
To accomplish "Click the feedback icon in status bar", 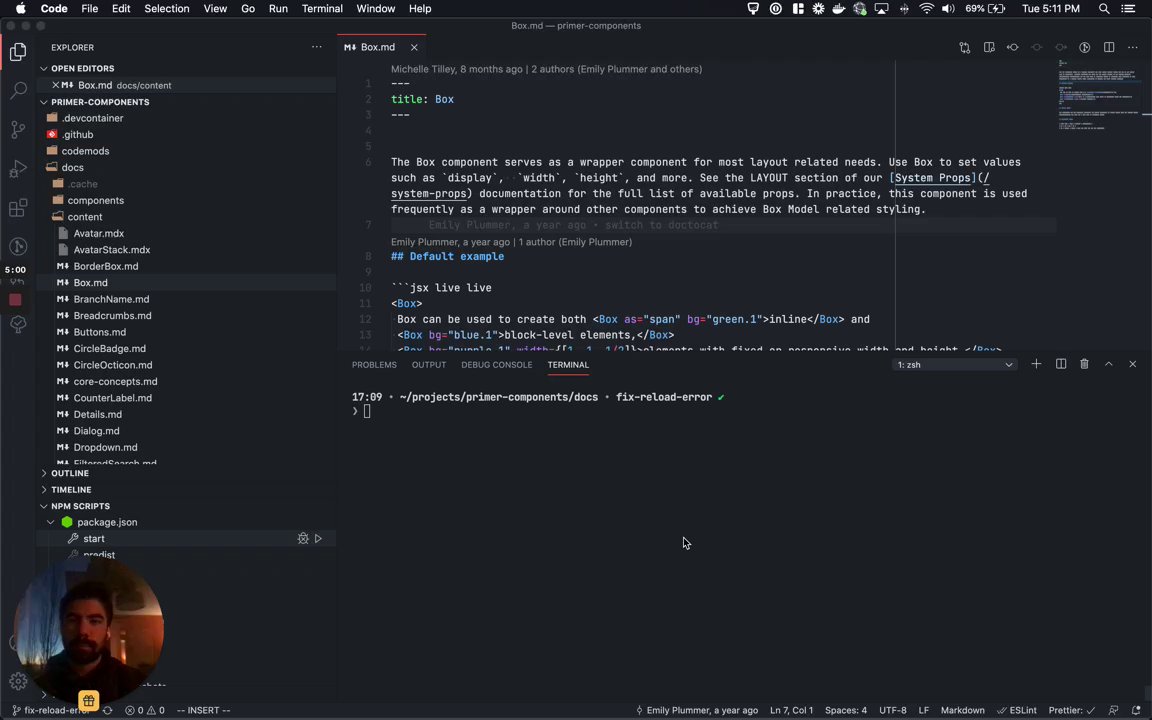I will tap(1113, 710).
